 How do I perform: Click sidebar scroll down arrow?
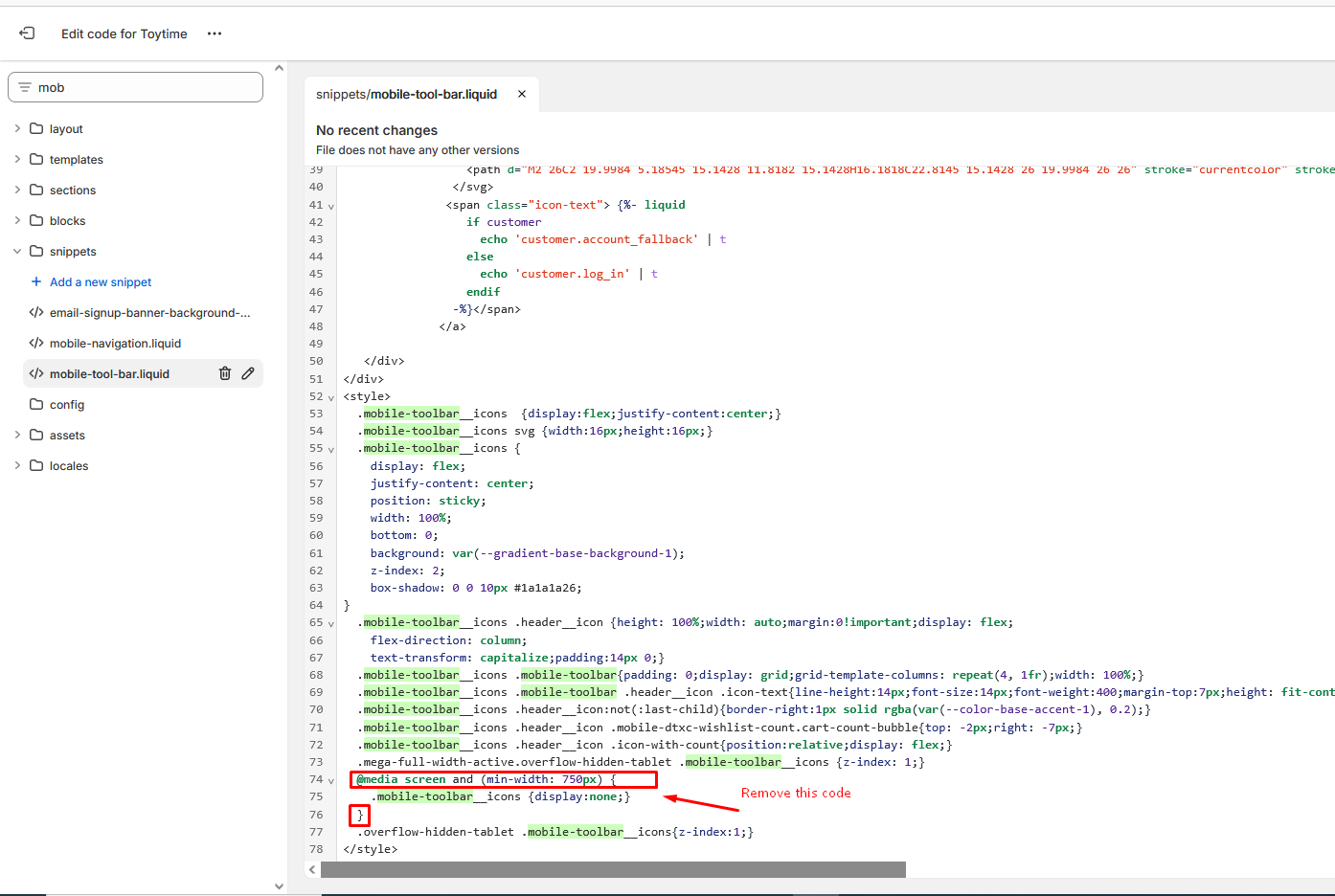pyautogui.click(x=279, y=886)
